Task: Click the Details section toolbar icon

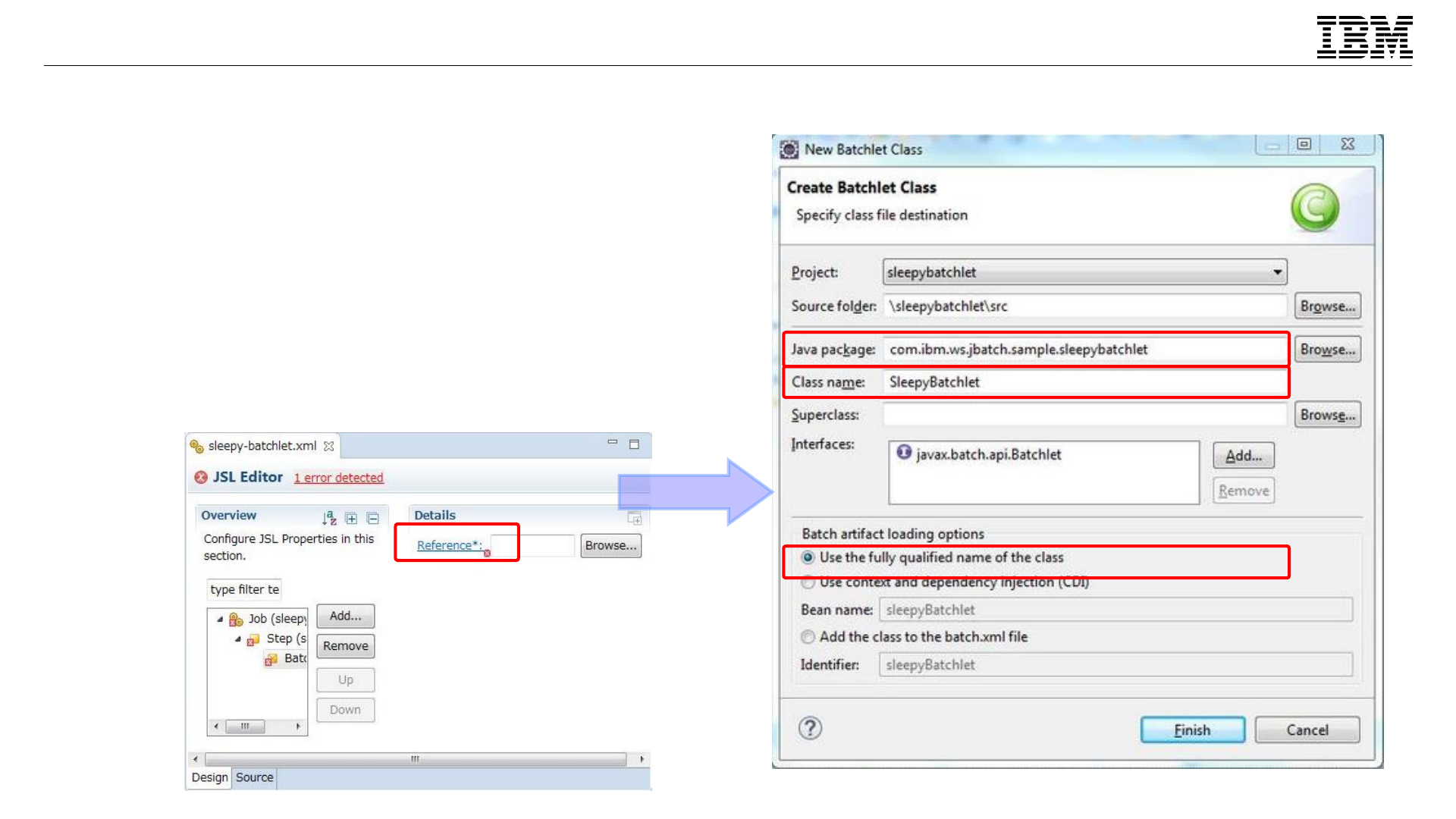Action: pos(635,519)
